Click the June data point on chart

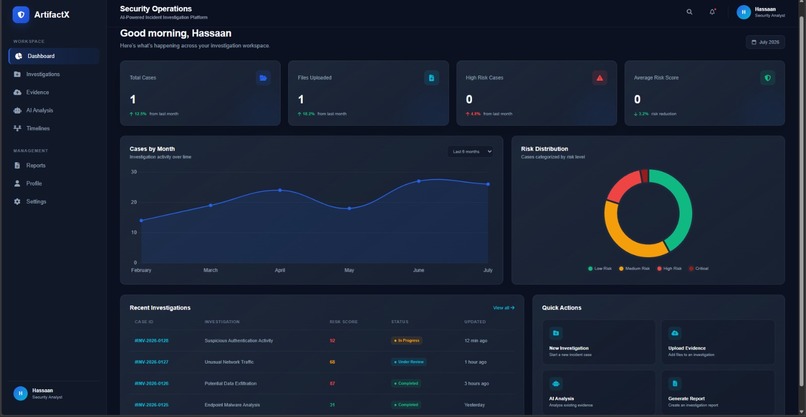418,181
